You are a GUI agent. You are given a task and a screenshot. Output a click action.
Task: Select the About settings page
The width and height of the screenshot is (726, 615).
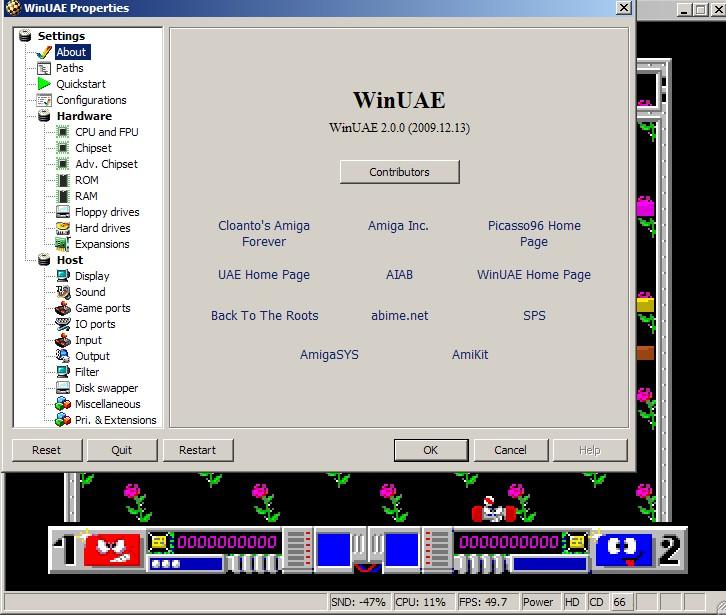point(72,52)
